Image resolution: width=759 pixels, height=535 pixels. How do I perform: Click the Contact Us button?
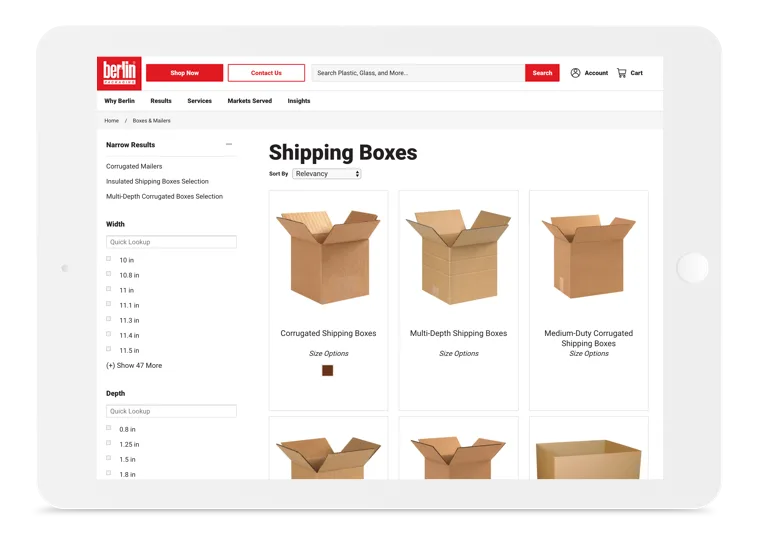266,73
